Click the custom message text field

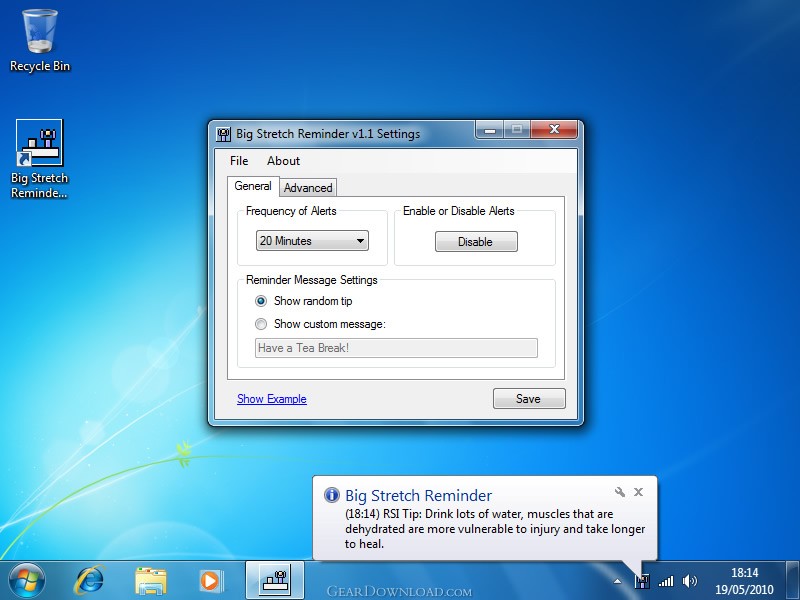[x=396, y=348]
